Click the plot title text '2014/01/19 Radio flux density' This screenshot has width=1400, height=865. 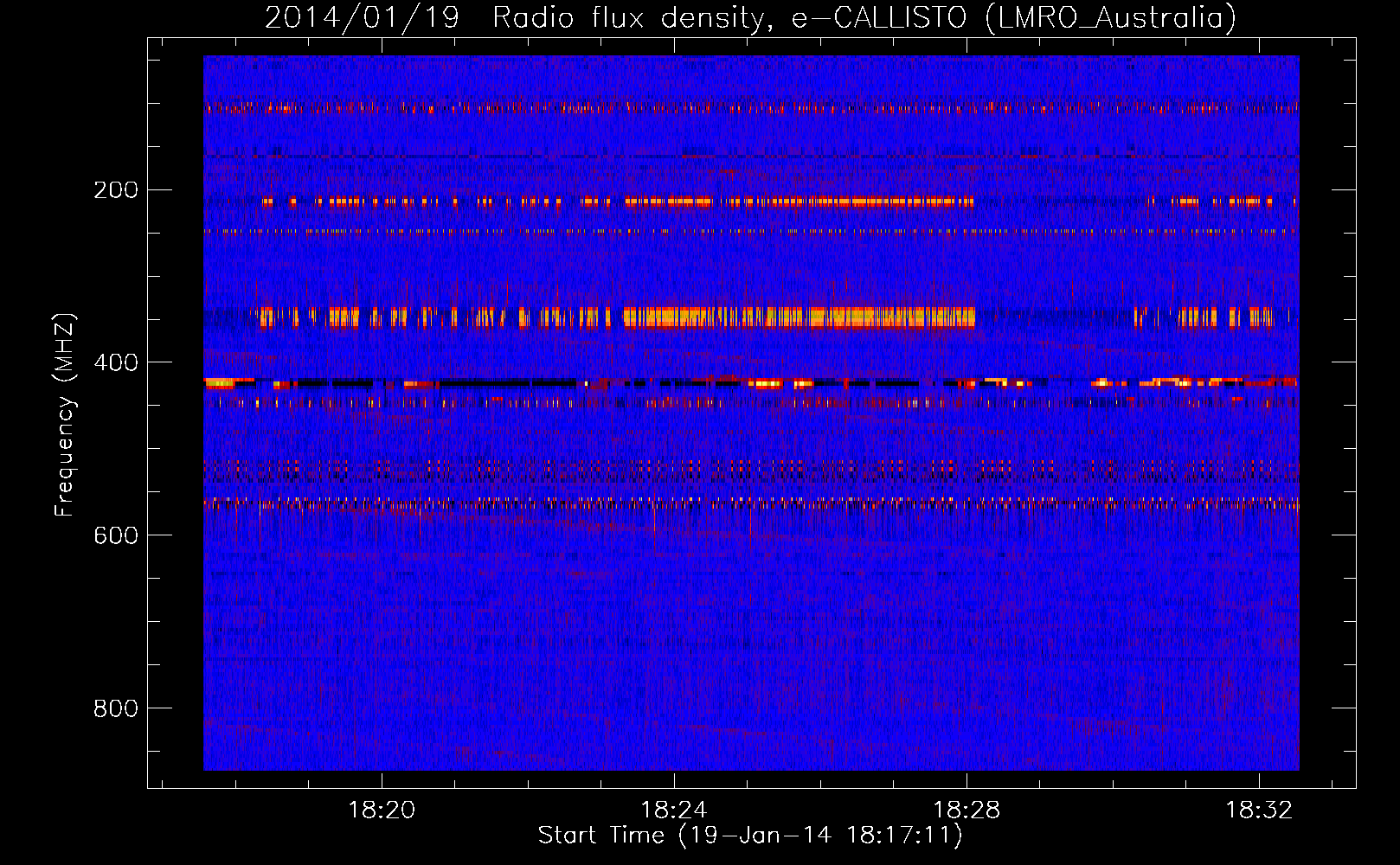click(517, 18)
